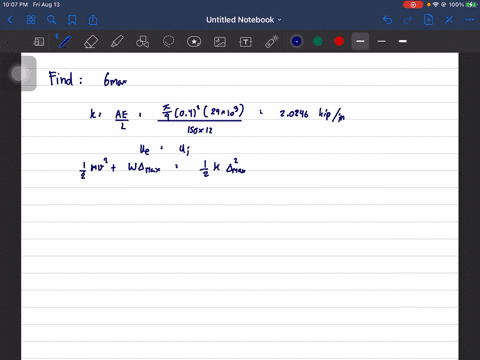Select the Highlighter tool
Viewport: 480px width, 360px height.
117,42
